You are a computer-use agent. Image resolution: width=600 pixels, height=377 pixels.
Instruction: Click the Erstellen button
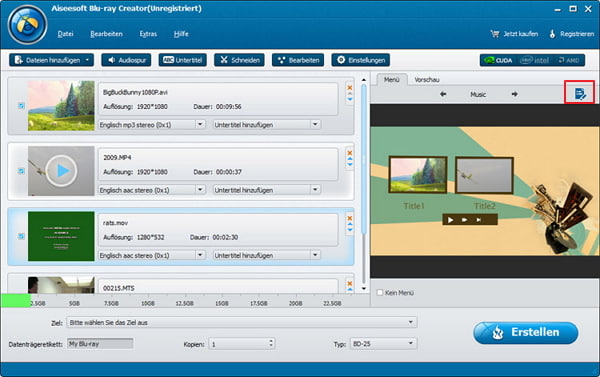[526, 332]
